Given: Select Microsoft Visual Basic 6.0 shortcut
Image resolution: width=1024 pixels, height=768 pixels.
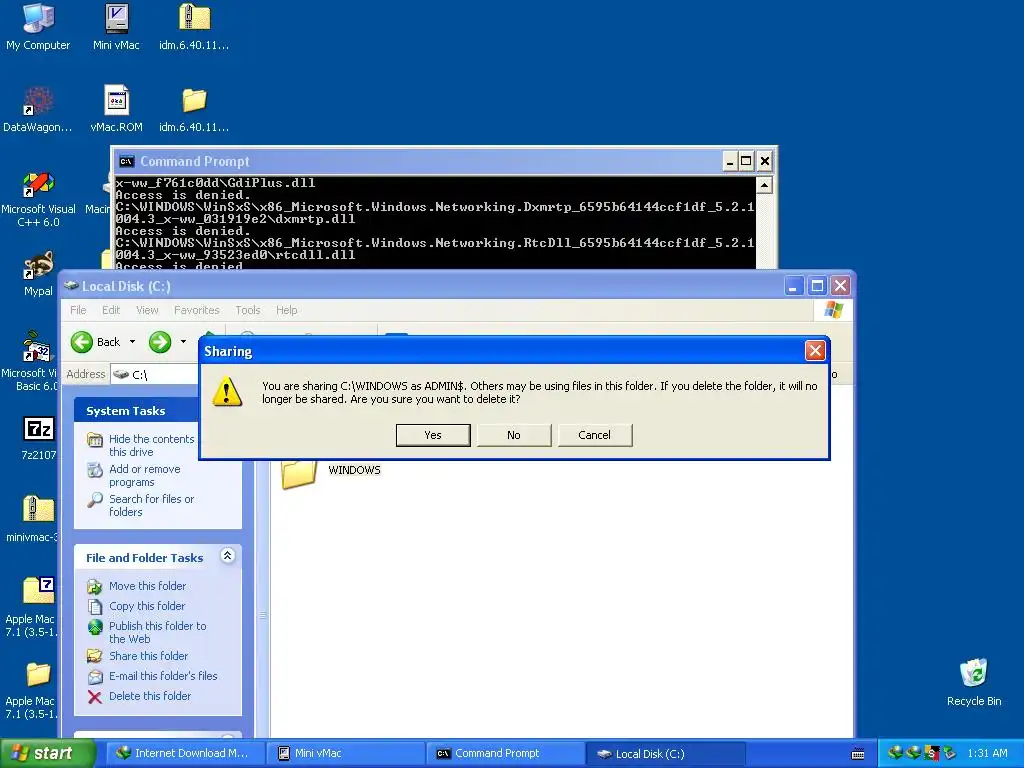Looking at the screenshot, I should (37, 346).
